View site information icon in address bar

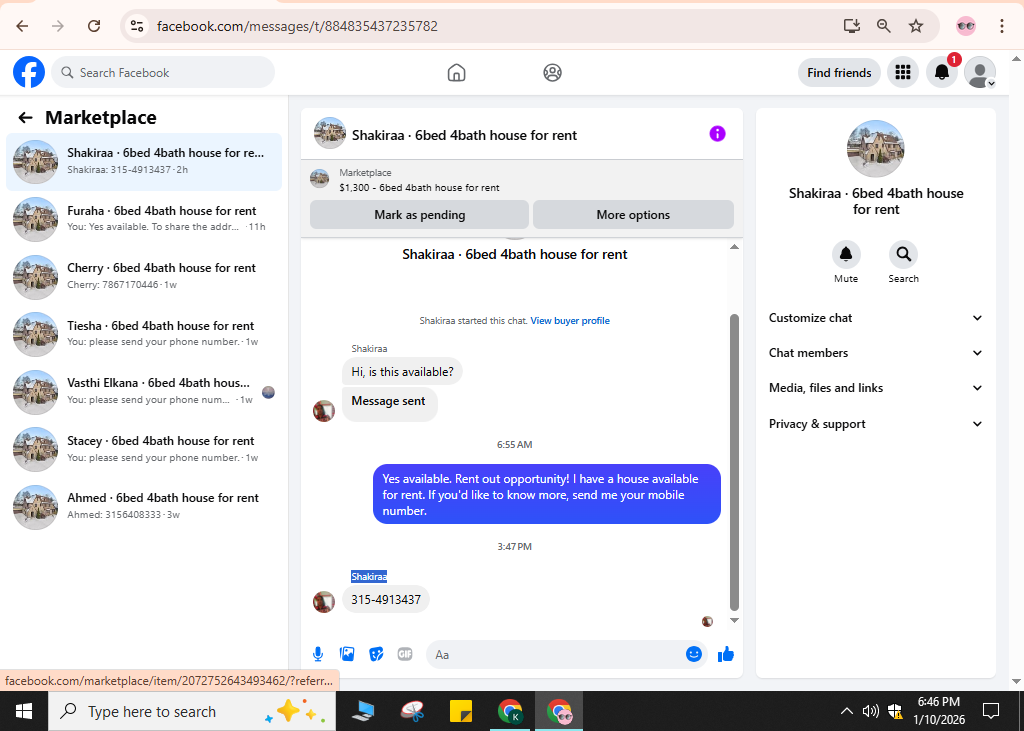136,26
